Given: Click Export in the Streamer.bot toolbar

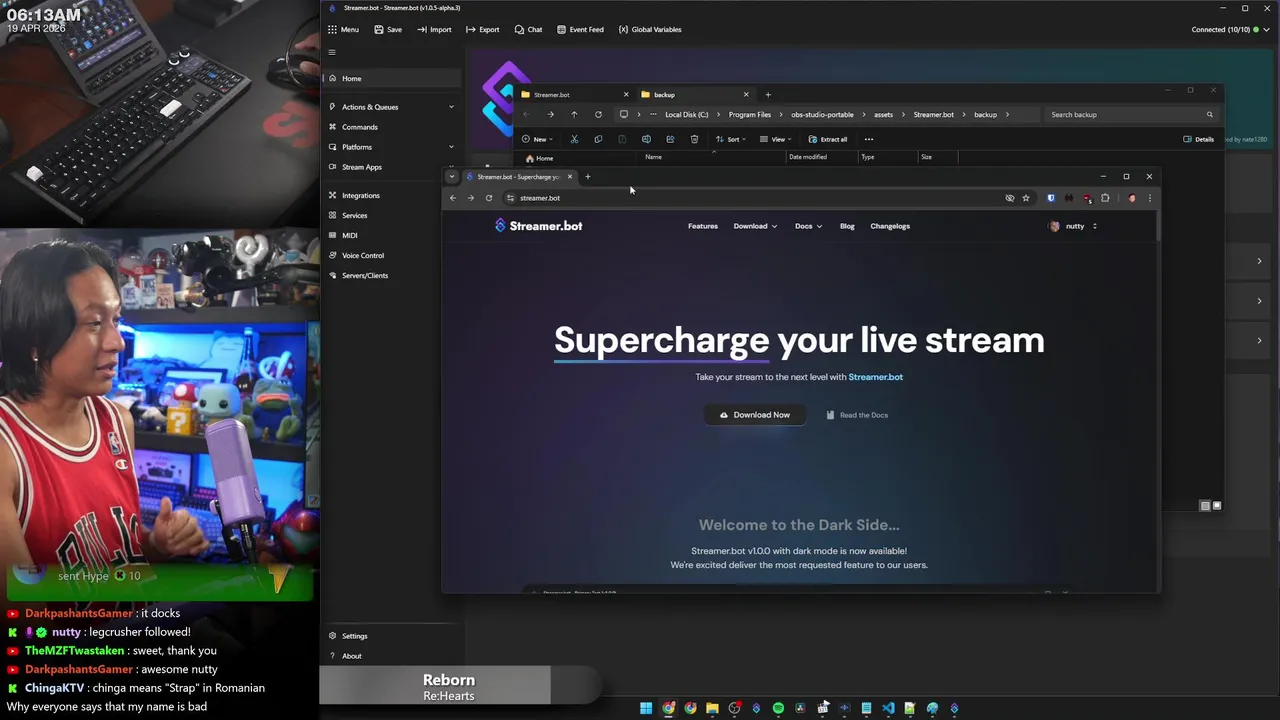Looking at the screenshot, I should click(483, 29).
